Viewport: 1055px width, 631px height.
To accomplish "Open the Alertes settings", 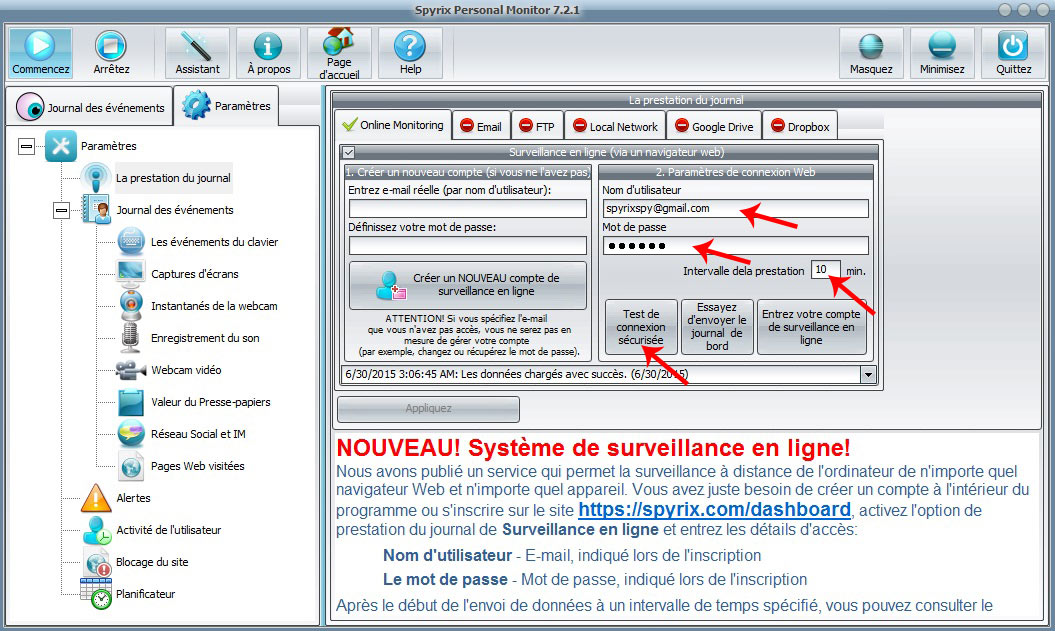I will [x=133, y=498].
